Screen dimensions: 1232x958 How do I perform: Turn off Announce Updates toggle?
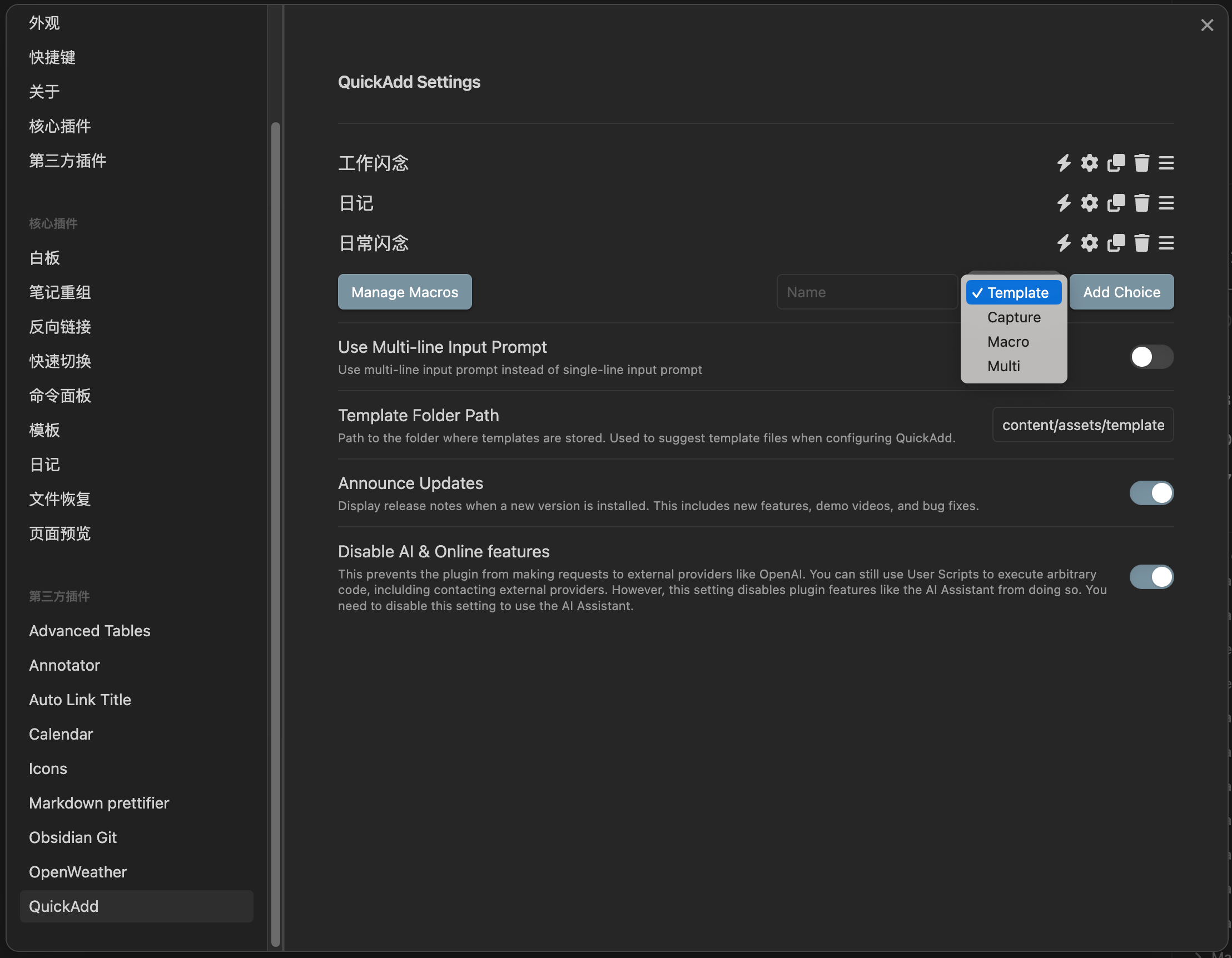tap(1151, 493)
